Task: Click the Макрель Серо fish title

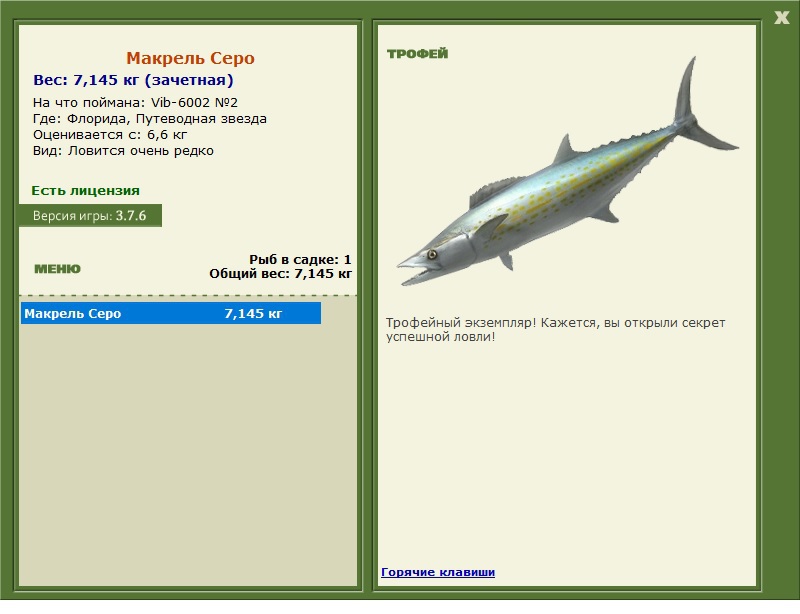Action: click(190, 58)
